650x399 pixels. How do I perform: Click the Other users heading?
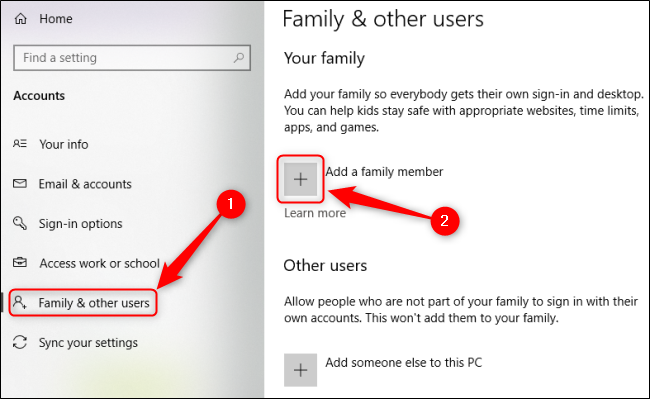pyautogui.click(x=325, y=266)
